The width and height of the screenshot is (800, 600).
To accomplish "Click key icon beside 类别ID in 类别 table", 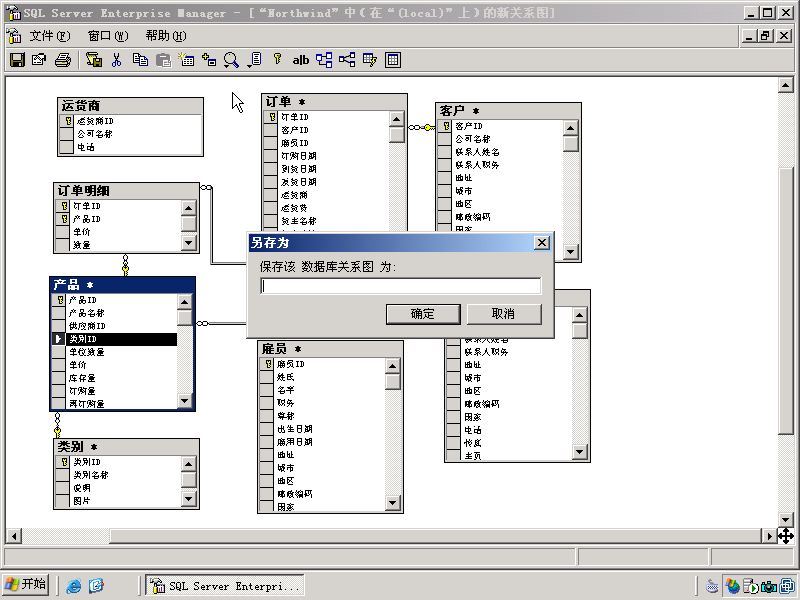I will pyautogui.click(x=63, y=462).
